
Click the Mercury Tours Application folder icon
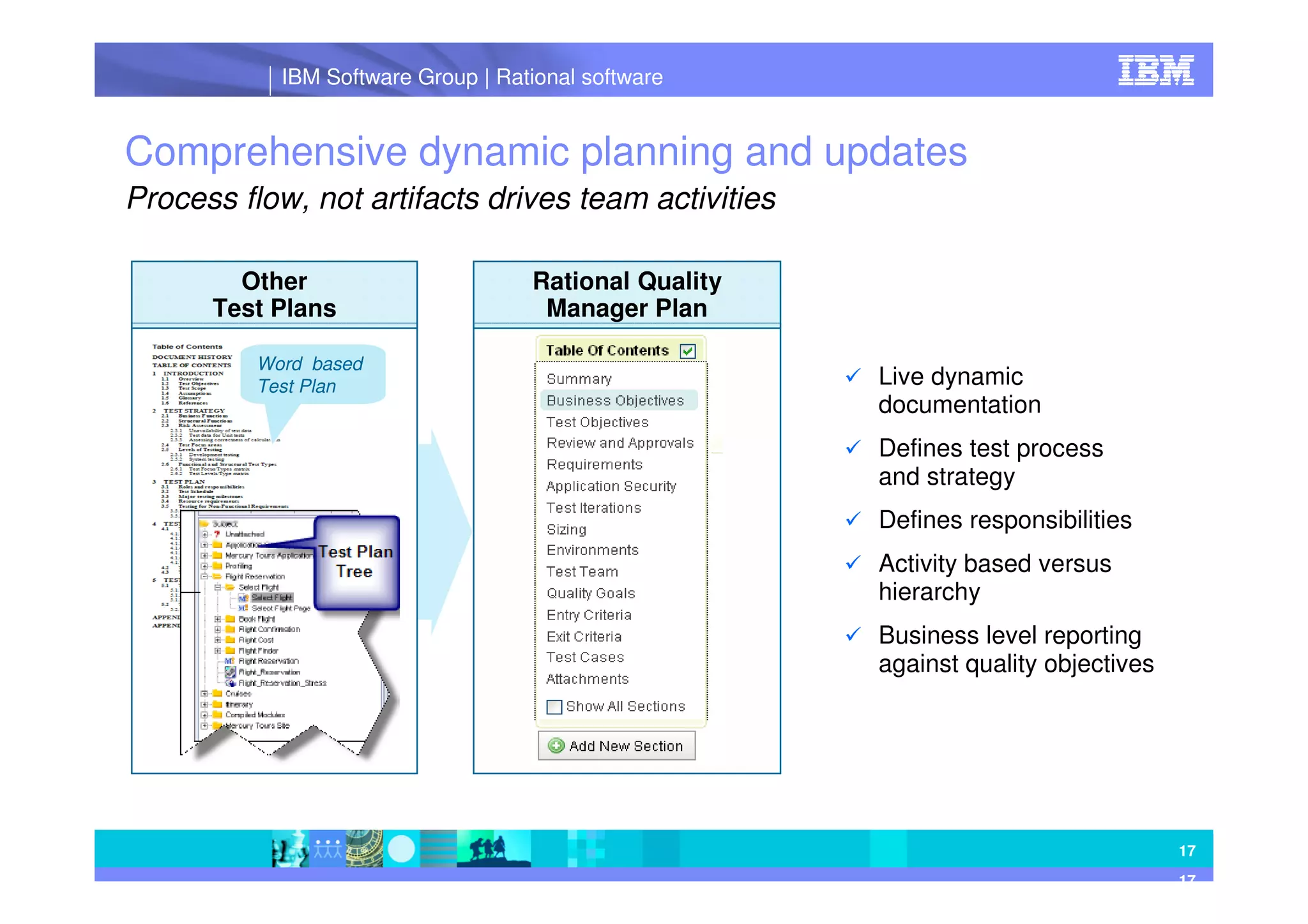click(217, 556)
